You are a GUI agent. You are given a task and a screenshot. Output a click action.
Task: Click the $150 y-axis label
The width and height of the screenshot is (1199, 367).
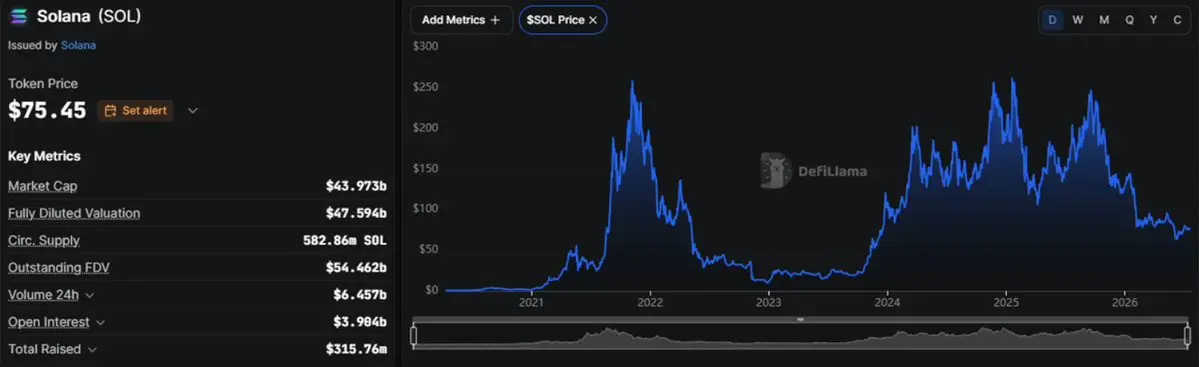pyautogui.click(x=425, y=168)
